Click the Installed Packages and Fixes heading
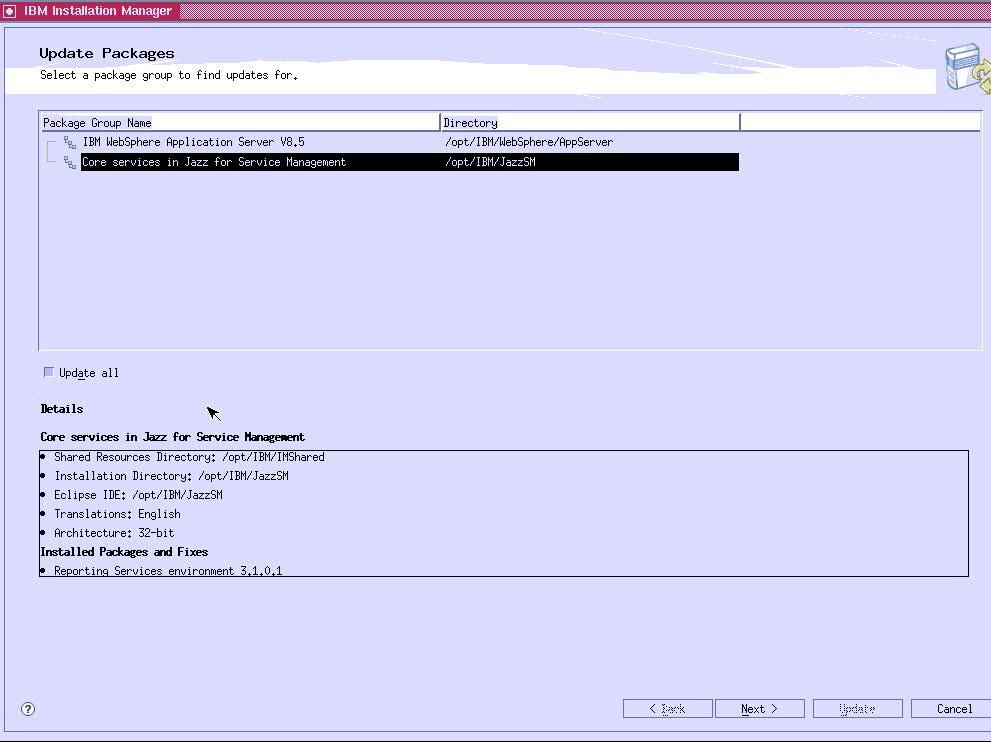This screenshot has height=742, width=991. pos(124,552)
